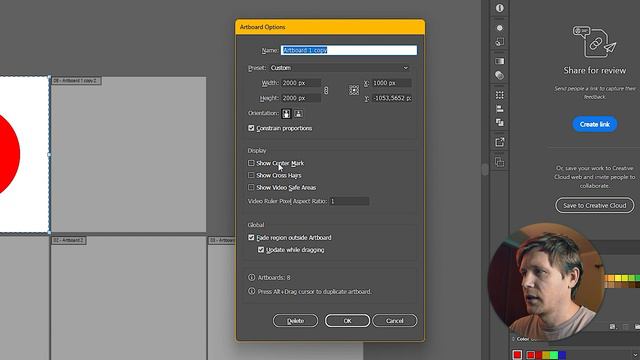
Task: Enable Show Video Safe Areas checkbox
Action: click(251, 187)
